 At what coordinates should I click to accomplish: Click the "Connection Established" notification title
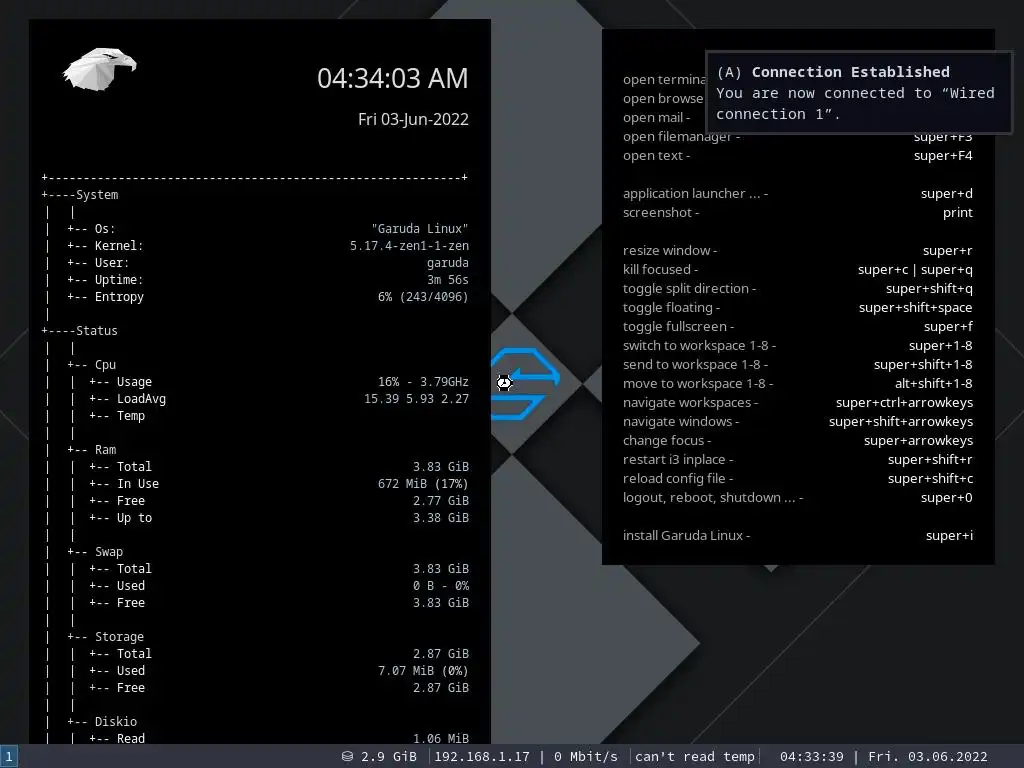point(850,72)
